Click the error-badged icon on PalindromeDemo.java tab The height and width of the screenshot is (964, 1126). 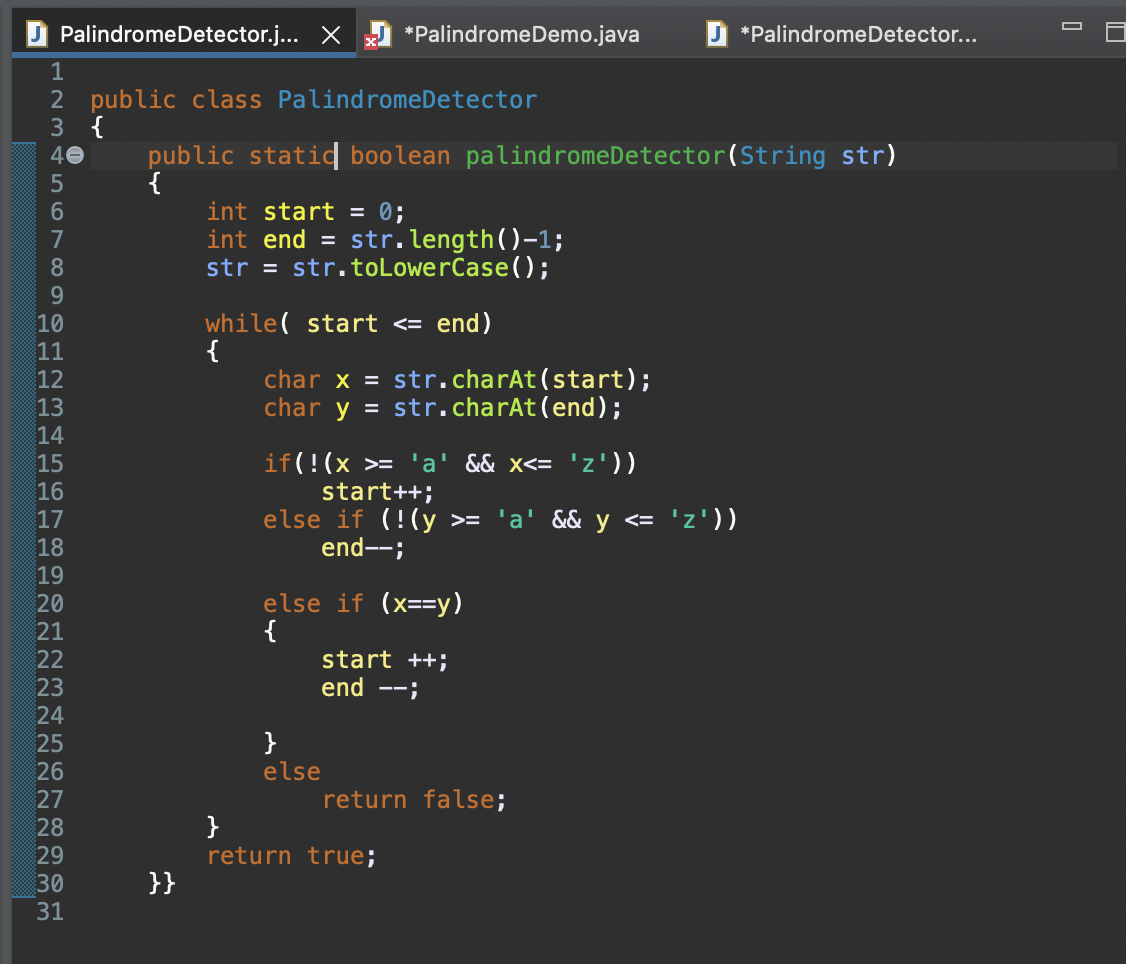click(378, 33)
